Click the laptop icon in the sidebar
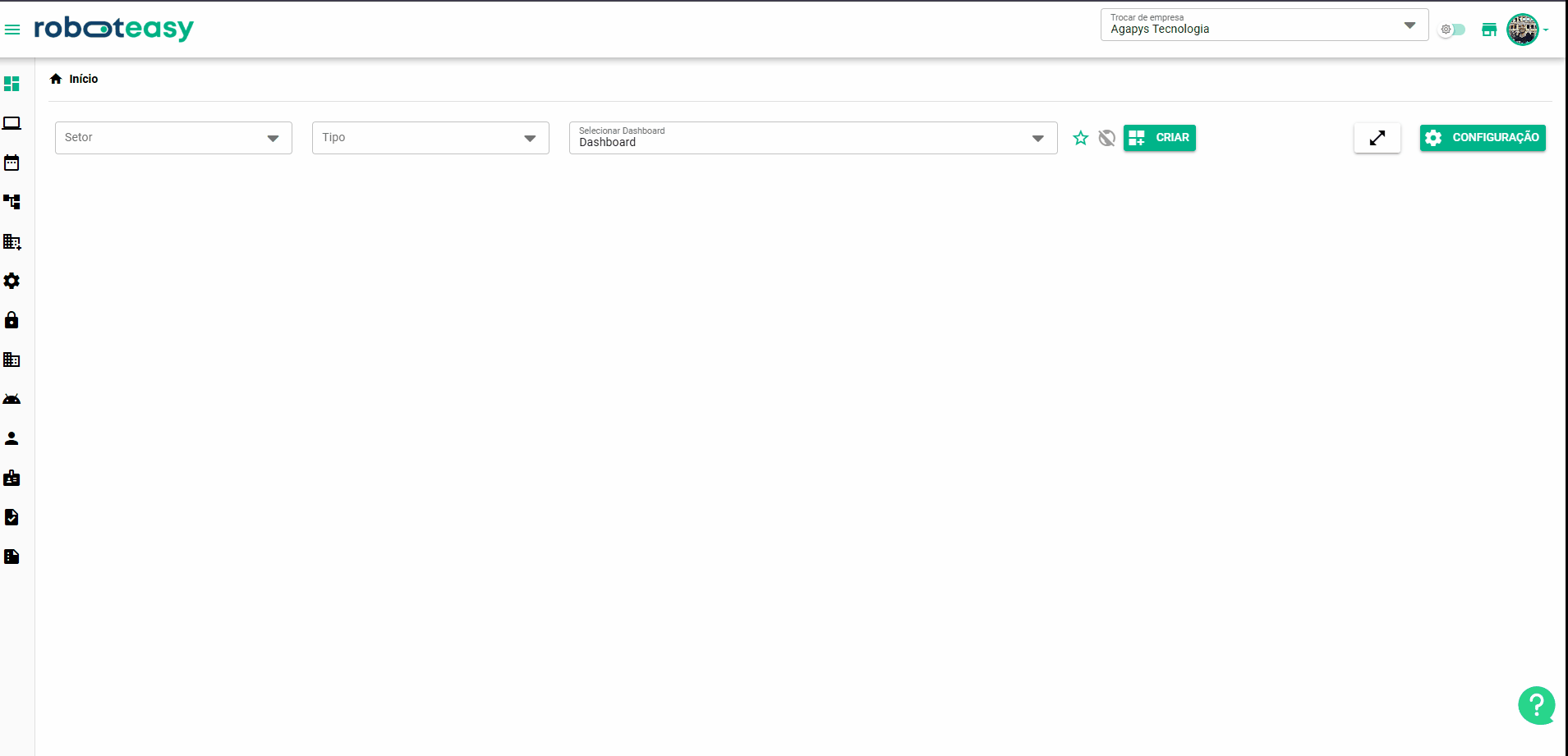Viewport: 1568px width, 756px height. [11, 123]
